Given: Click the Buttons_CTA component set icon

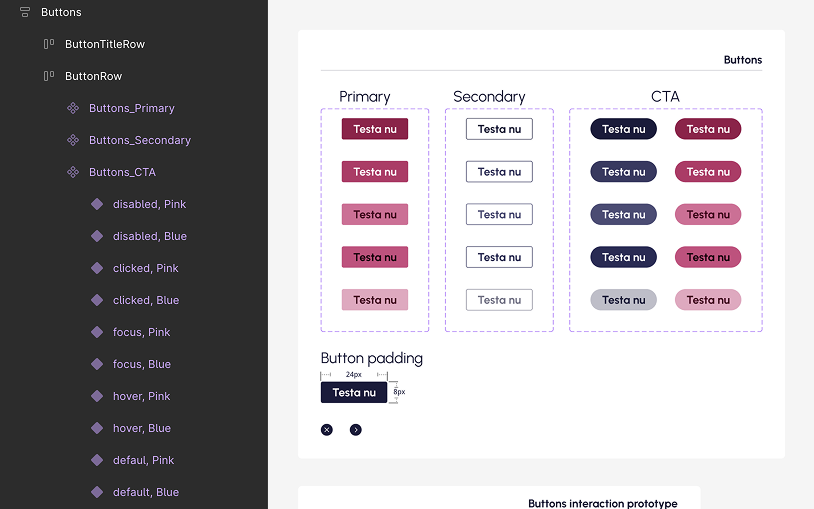Looking at the screenshot, I should [73, 172].
